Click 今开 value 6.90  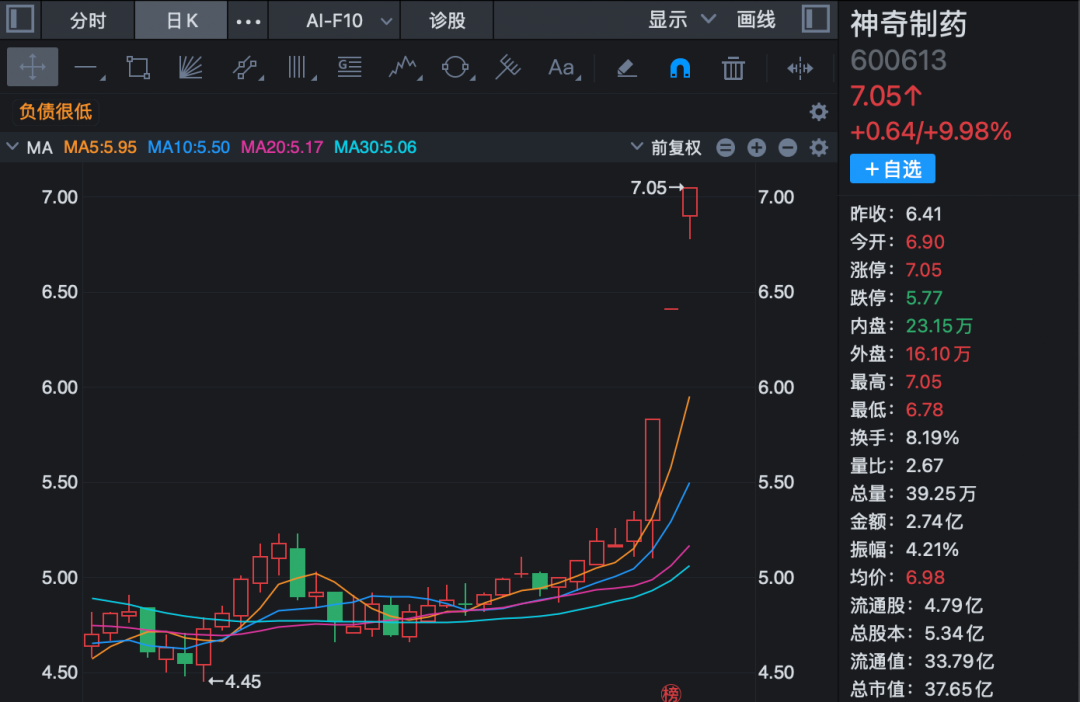(x=924, y=242)
